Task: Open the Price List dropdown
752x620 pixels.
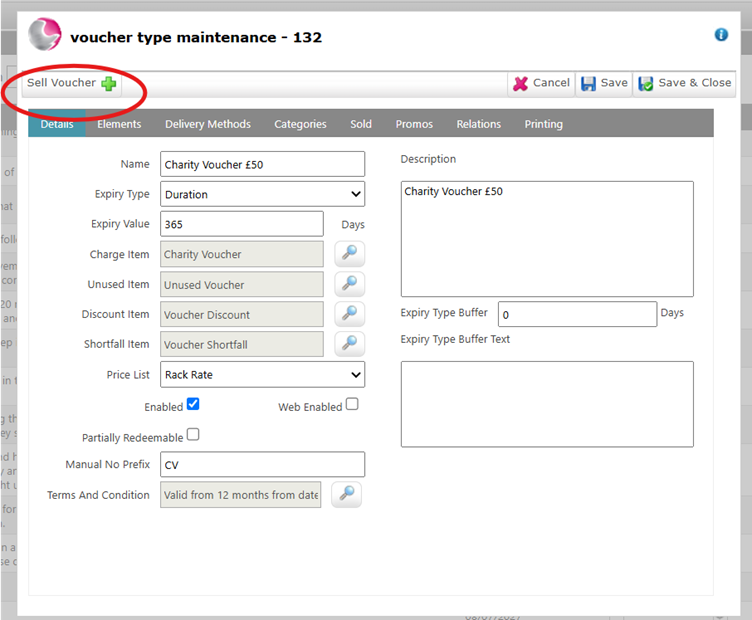Action: [x=262, y=374]
